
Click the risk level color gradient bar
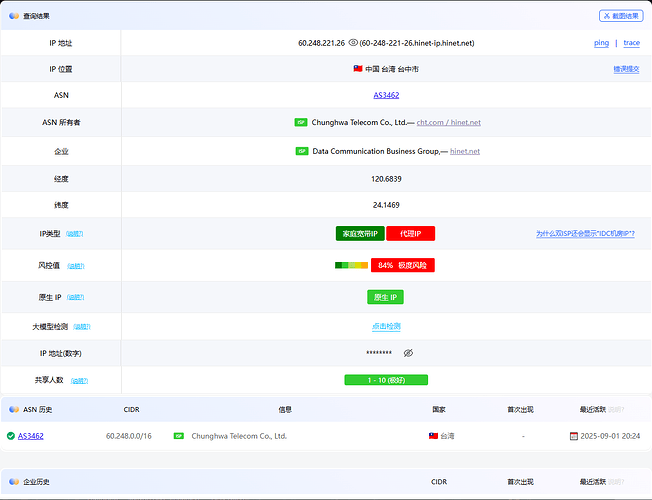click(351, 265)
